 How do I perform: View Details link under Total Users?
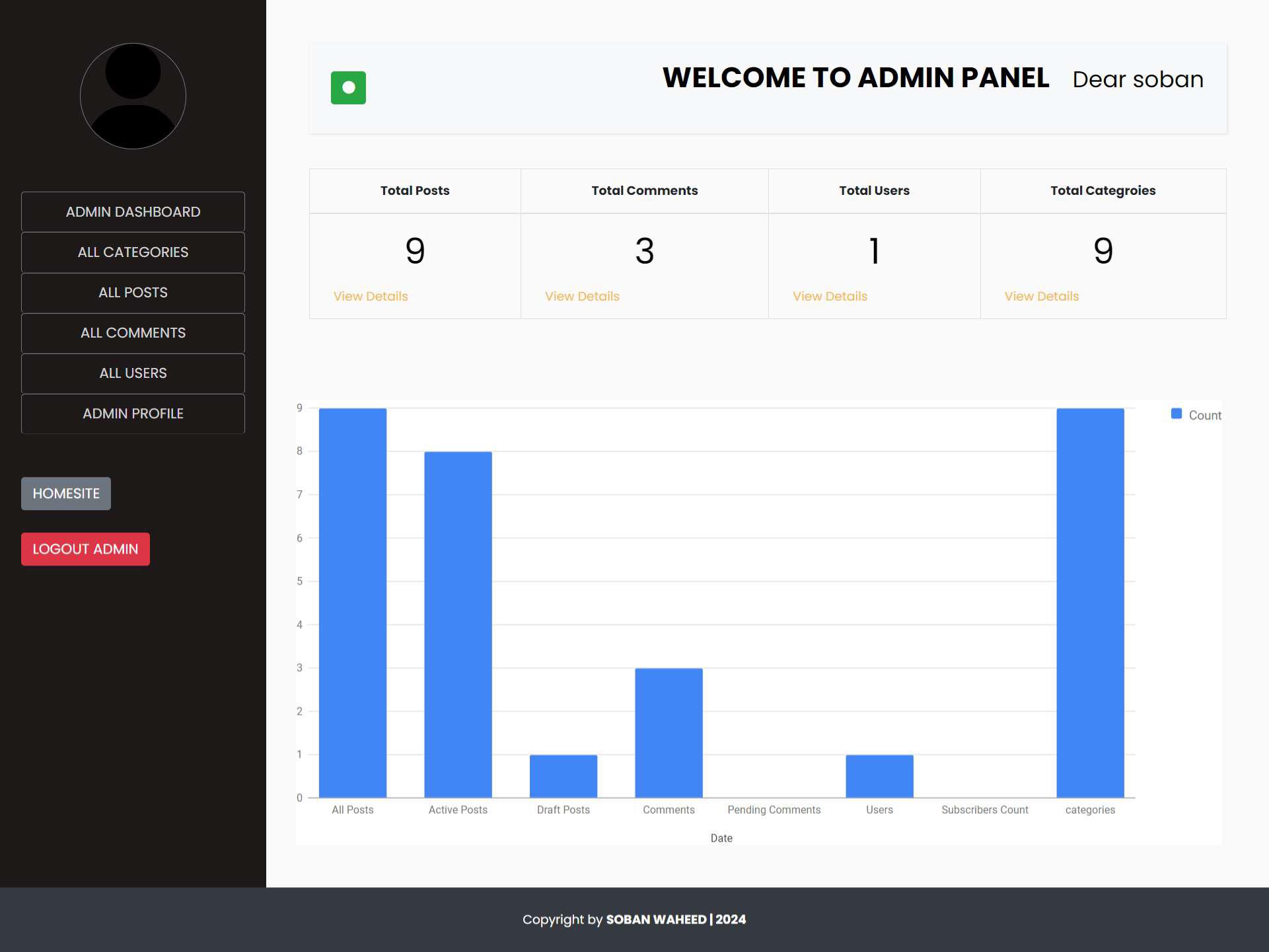pos(830,297)
